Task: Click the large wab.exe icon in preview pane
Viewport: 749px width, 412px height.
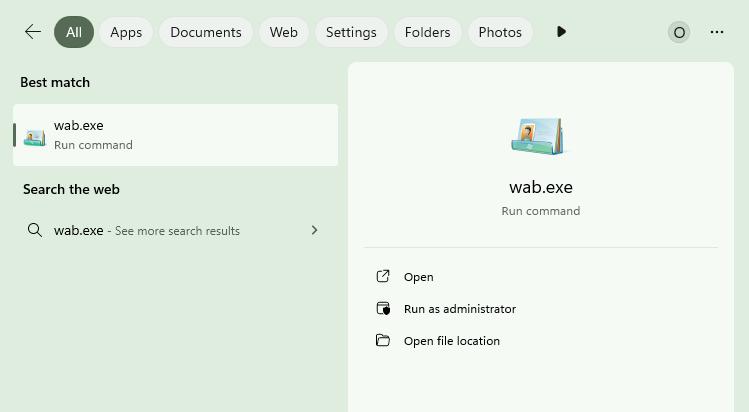Action: (540, 136)
